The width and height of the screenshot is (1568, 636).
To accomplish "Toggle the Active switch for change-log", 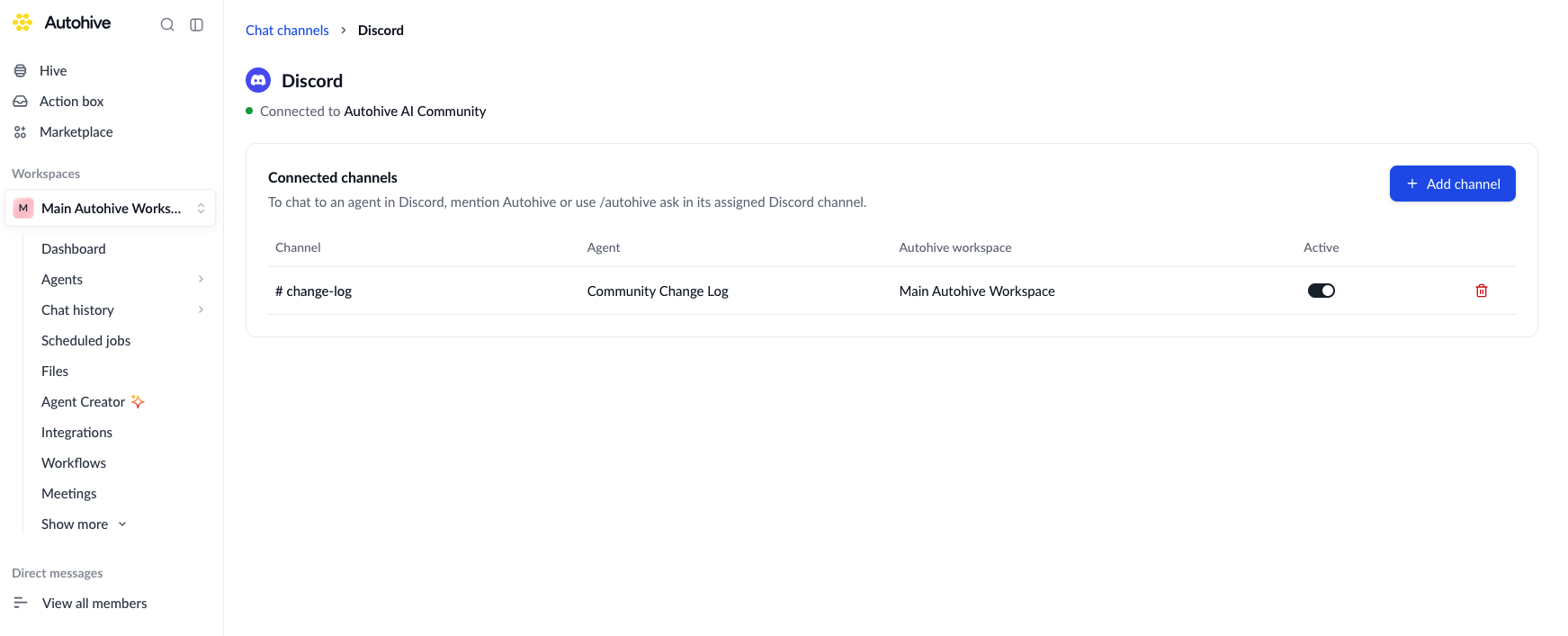I will 1322,291.
